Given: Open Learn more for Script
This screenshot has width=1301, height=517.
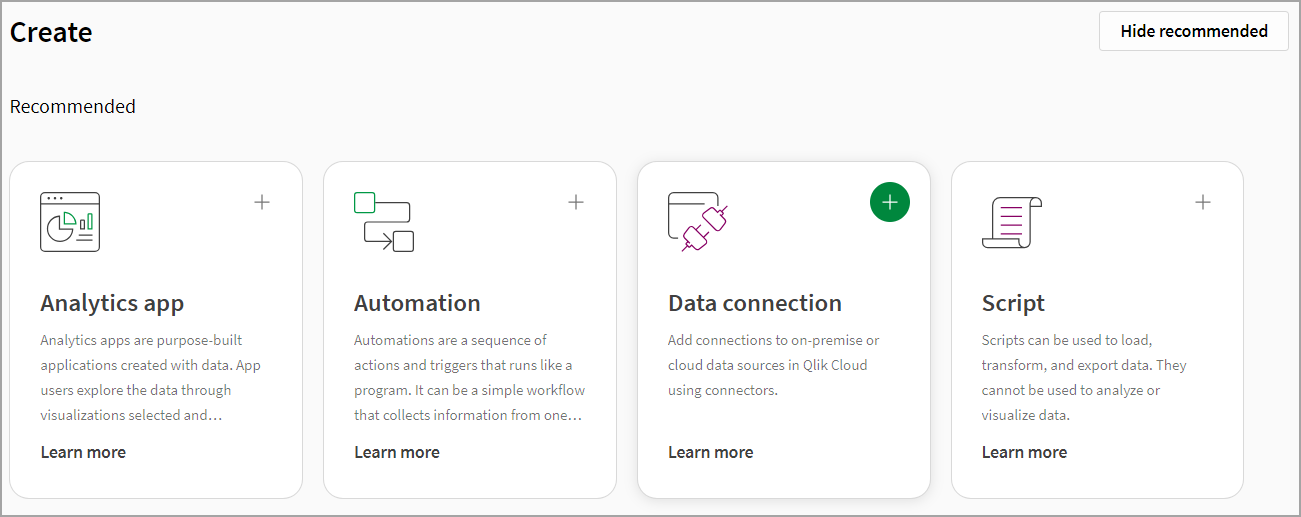Looking at the screenshot, I should point(1025,452).
